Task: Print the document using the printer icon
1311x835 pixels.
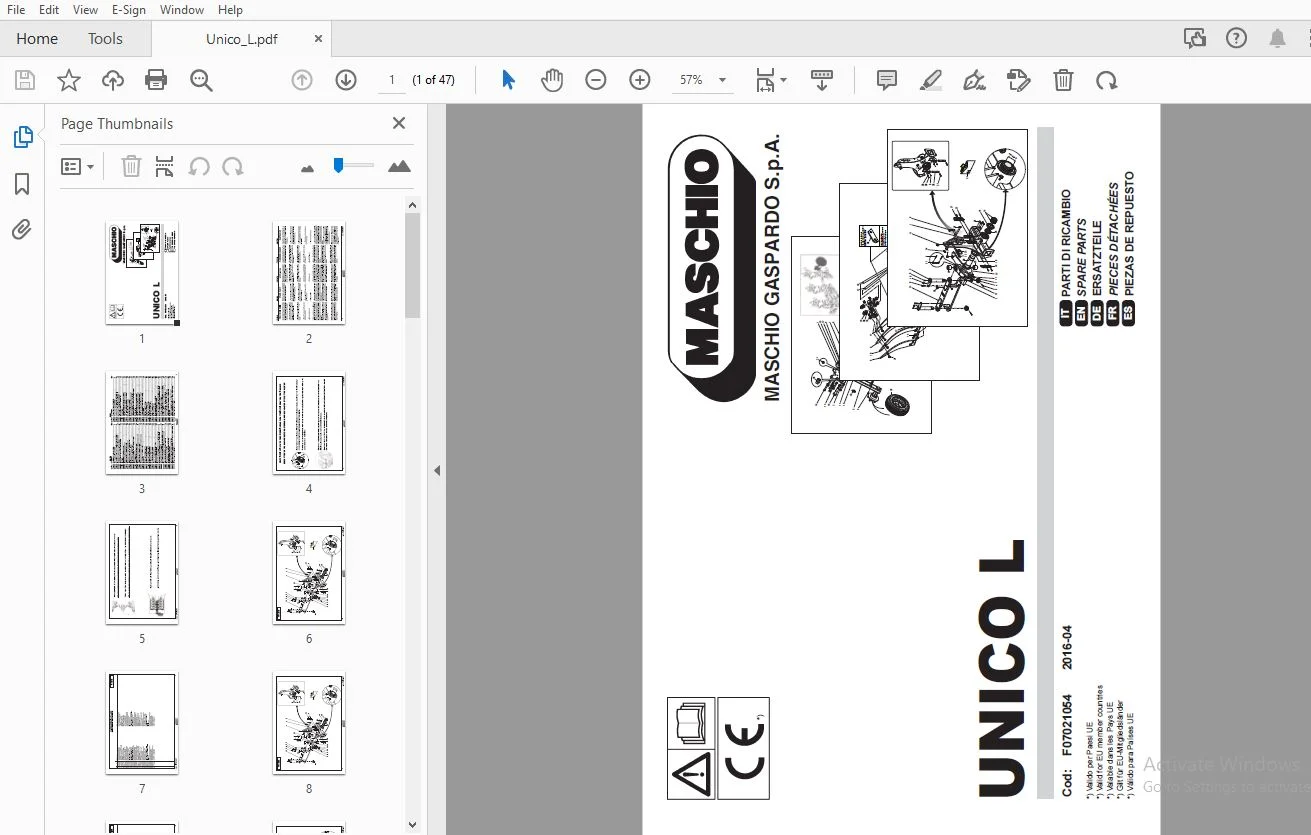Action: click(156, 80)
